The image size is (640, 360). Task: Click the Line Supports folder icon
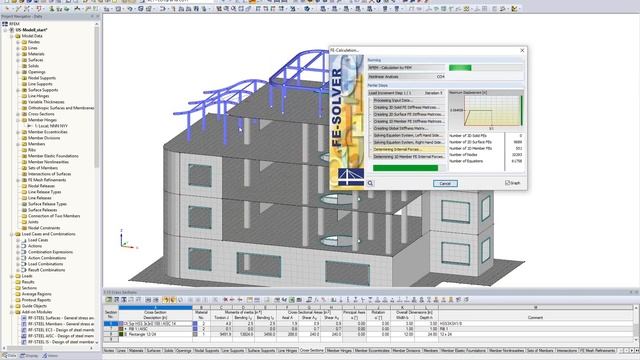click(24, 84)
